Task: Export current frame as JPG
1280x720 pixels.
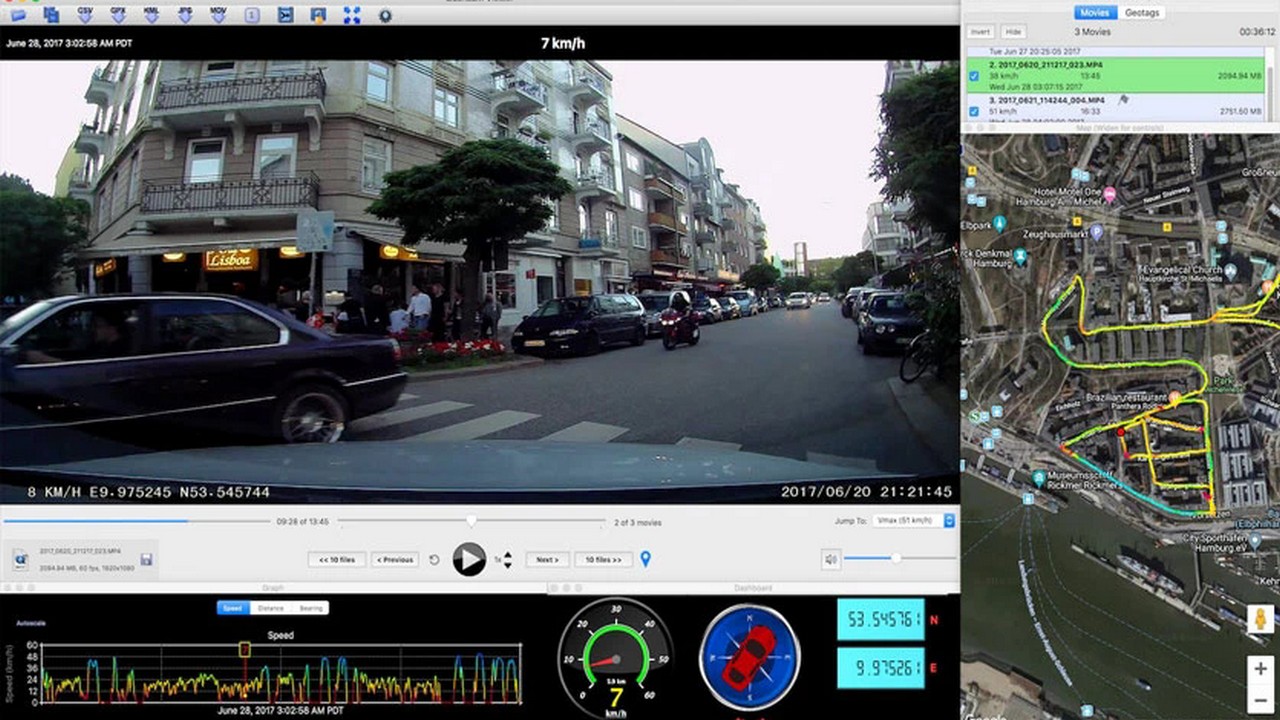Action: pos(184,14)
